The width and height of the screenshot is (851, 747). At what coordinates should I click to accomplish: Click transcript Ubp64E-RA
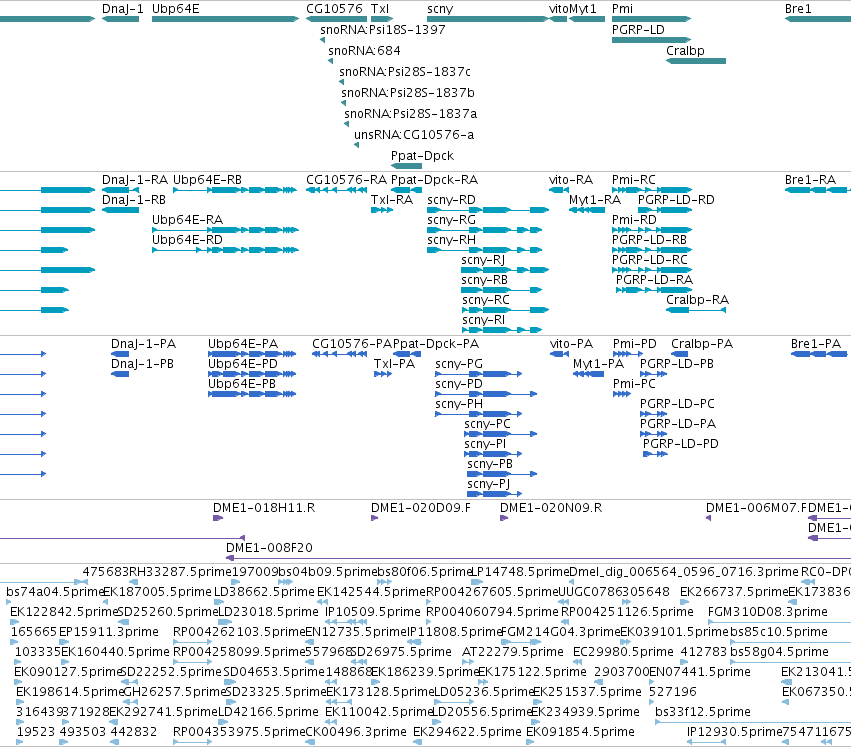click(187, 220)
